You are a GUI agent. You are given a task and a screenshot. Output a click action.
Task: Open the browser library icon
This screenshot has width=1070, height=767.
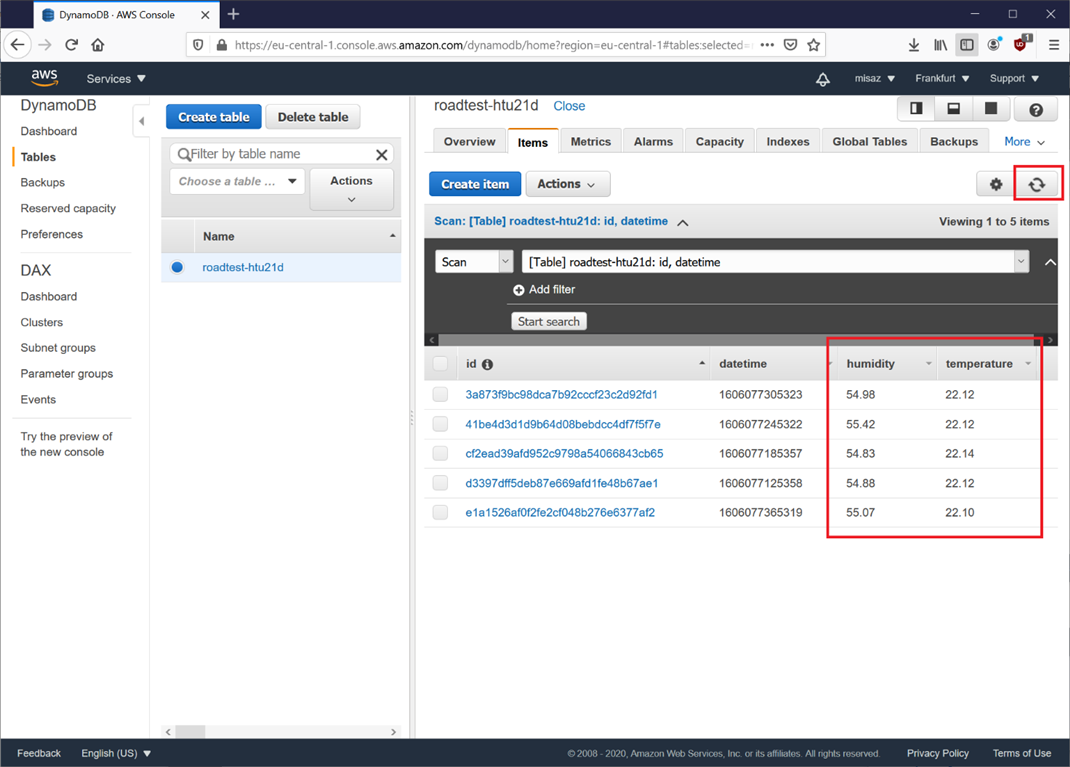point(940,45)
